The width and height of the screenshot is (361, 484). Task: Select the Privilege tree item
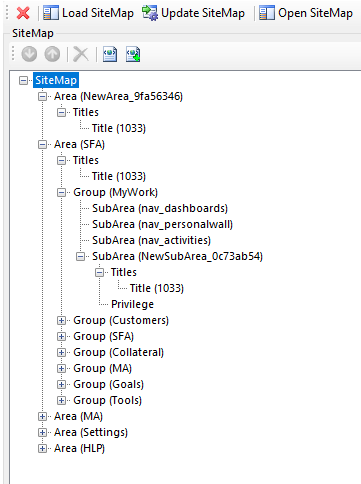pyautogui.click(x=132, y=304)
